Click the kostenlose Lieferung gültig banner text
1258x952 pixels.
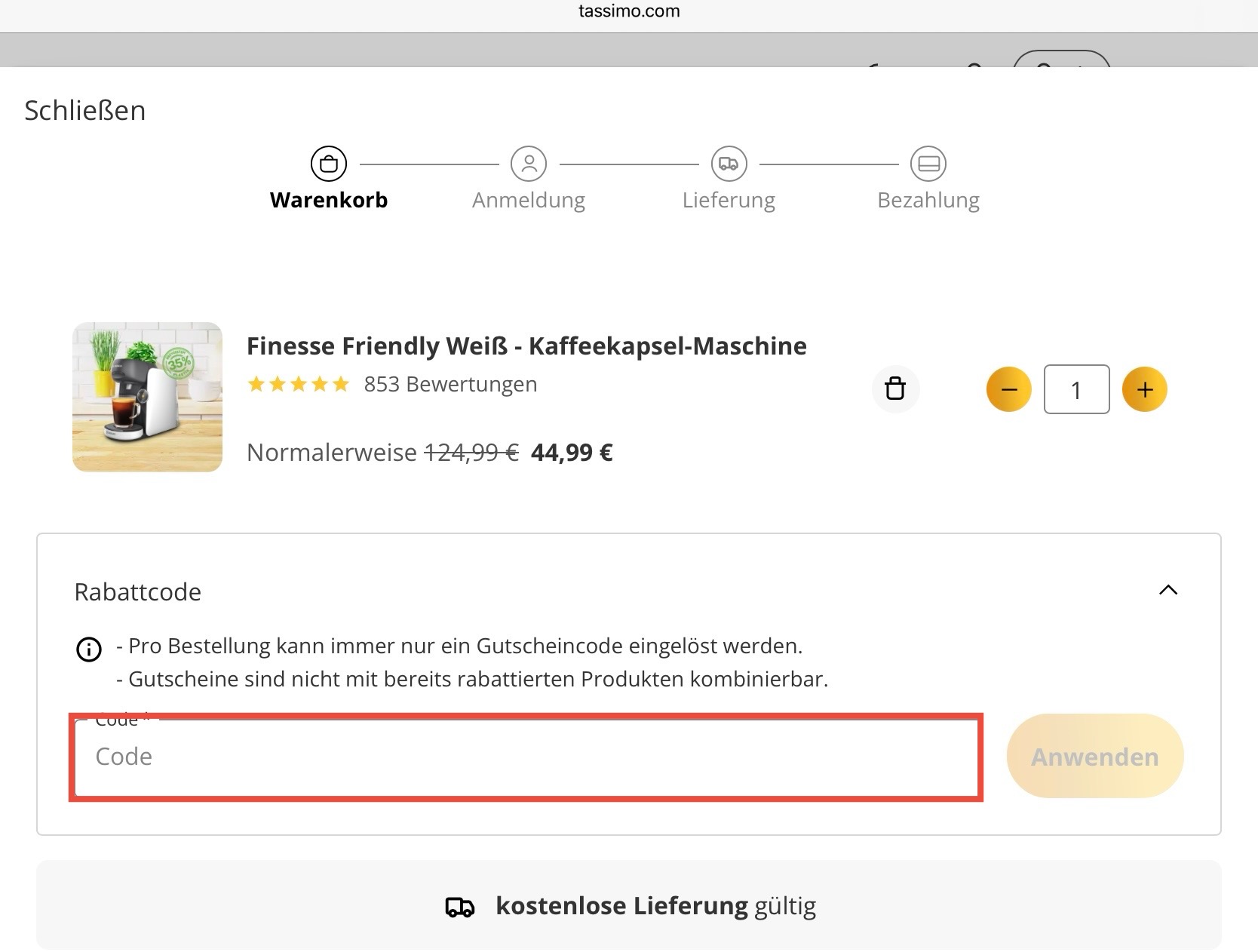coord(655,905)
